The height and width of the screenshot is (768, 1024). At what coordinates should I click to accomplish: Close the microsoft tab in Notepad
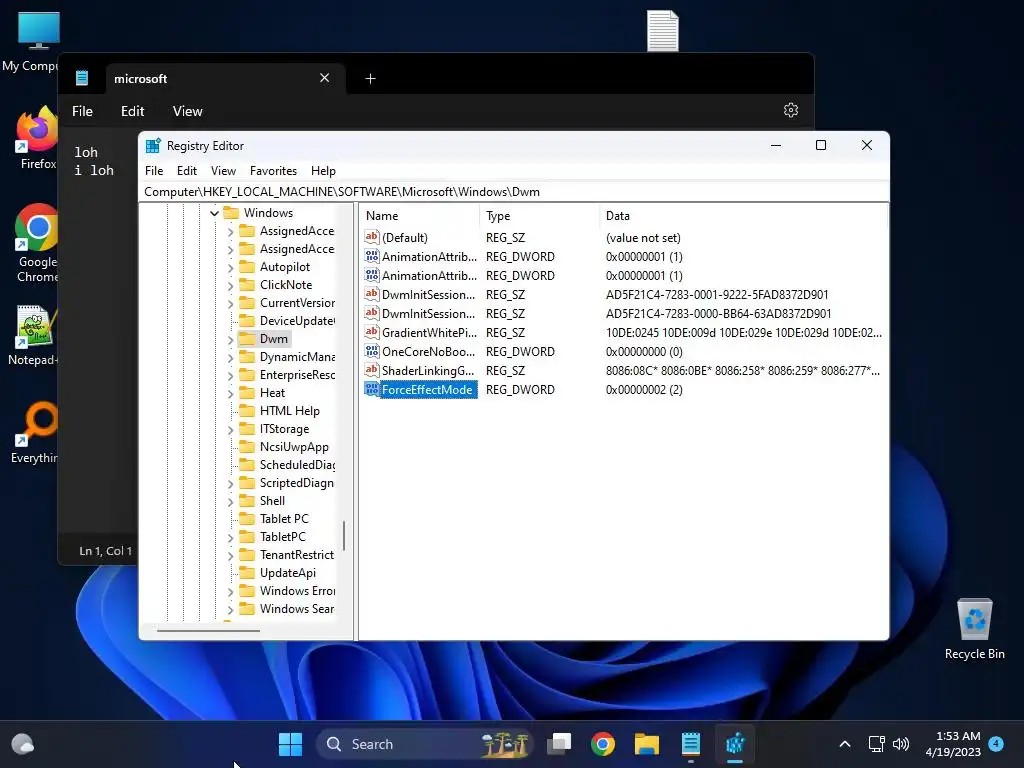tap(325, 78)
